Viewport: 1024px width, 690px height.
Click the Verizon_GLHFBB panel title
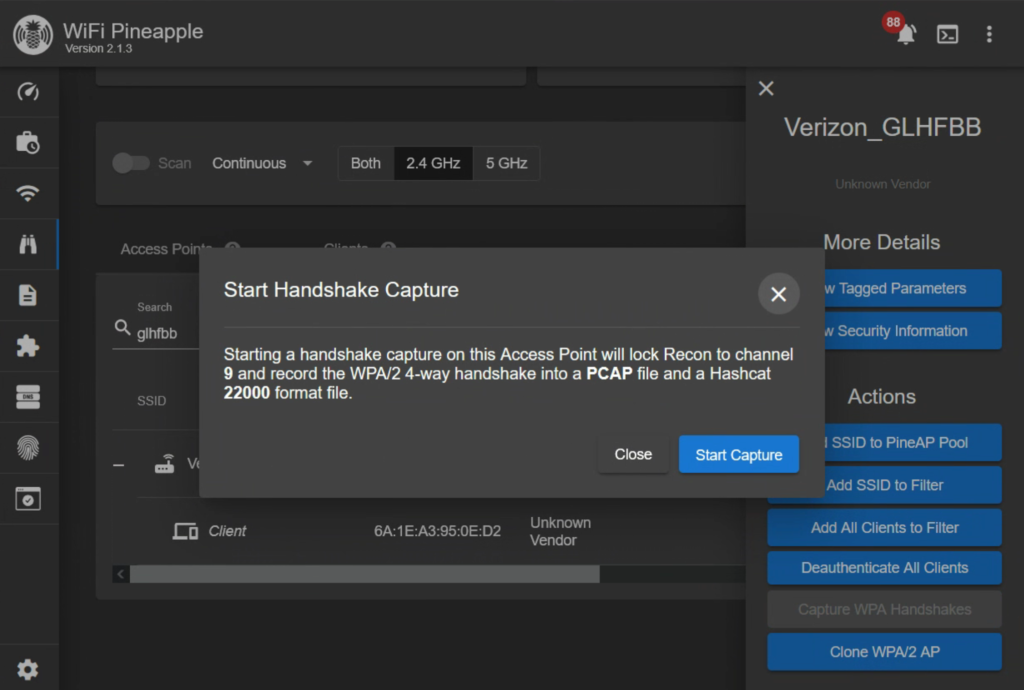(882, 127)
